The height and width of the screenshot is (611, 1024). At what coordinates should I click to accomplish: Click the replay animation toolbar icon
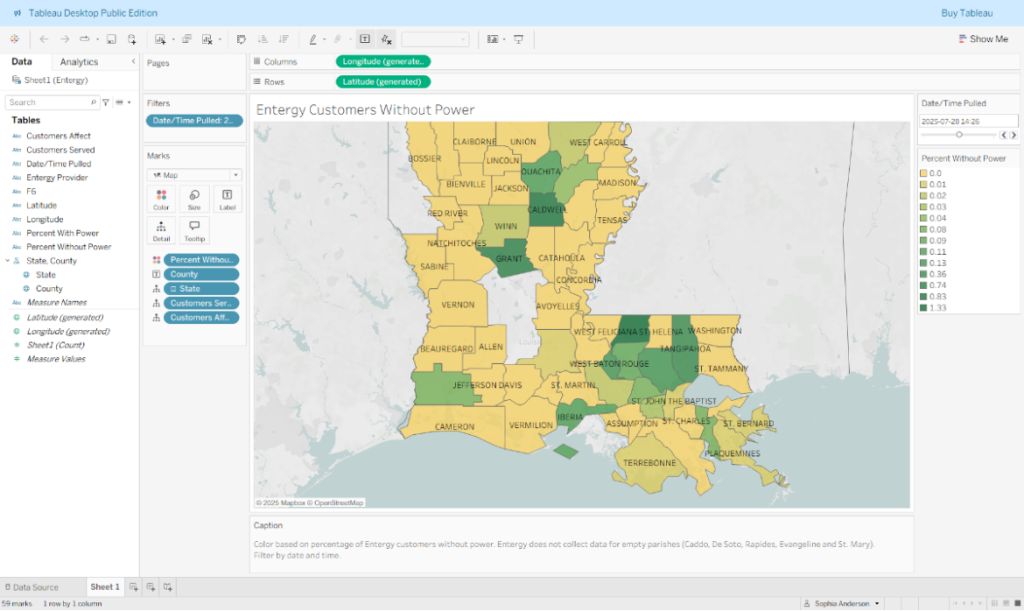point(85,39)
